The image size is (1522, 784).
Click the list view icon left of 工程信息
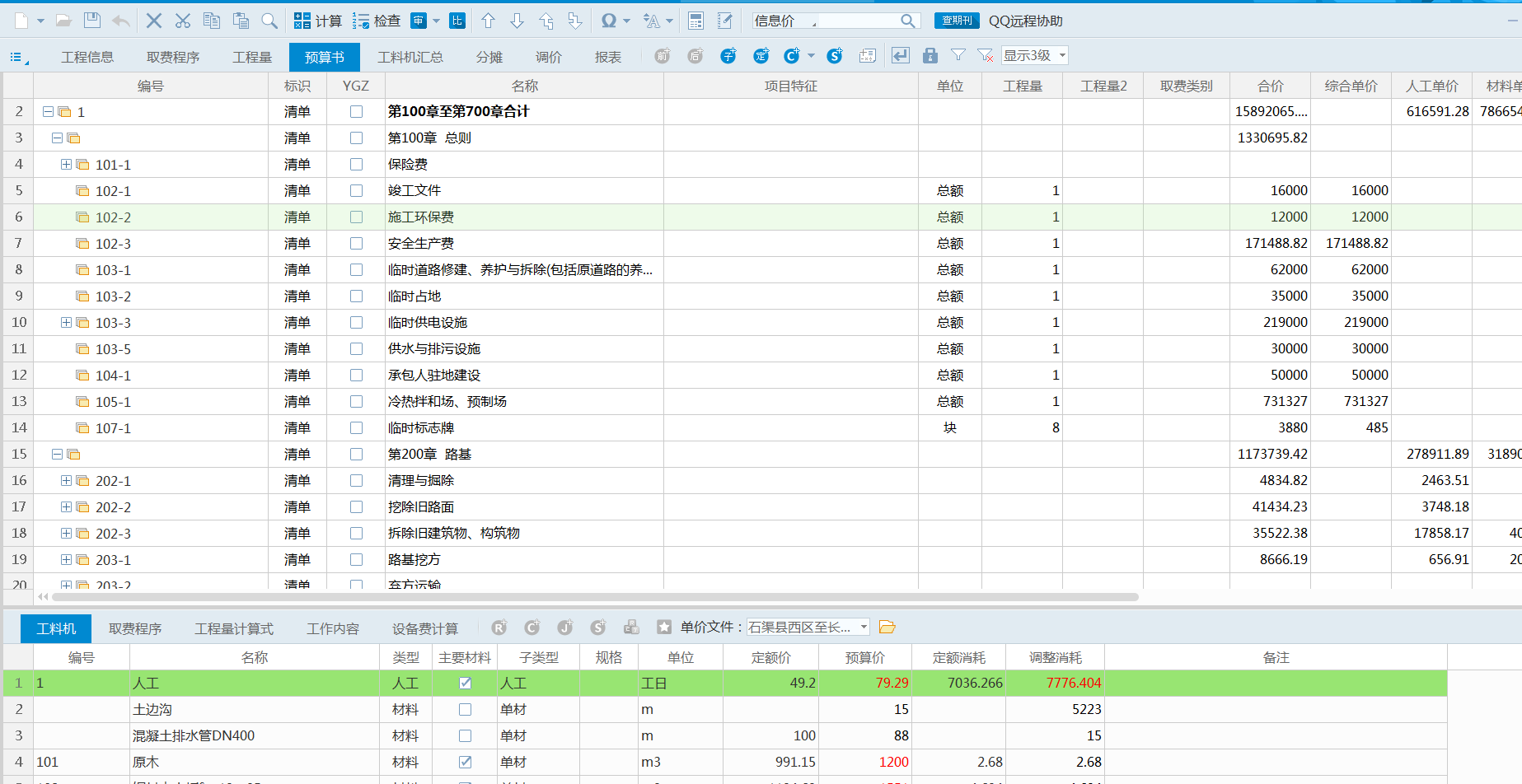click(x=17, y=57)
